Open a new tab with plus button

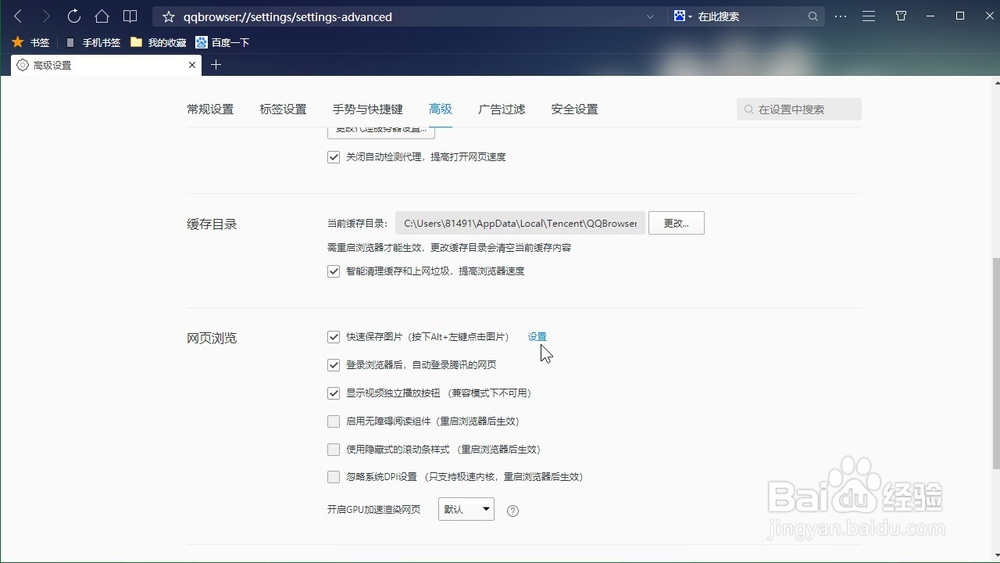tap(216, 64)
